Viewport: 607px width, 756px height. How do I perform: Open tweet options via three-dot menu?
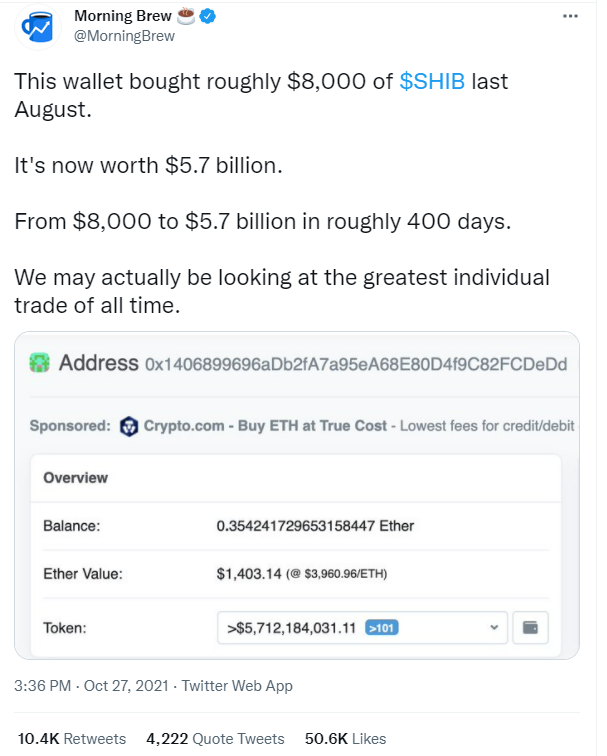click(x=570, y=16)
